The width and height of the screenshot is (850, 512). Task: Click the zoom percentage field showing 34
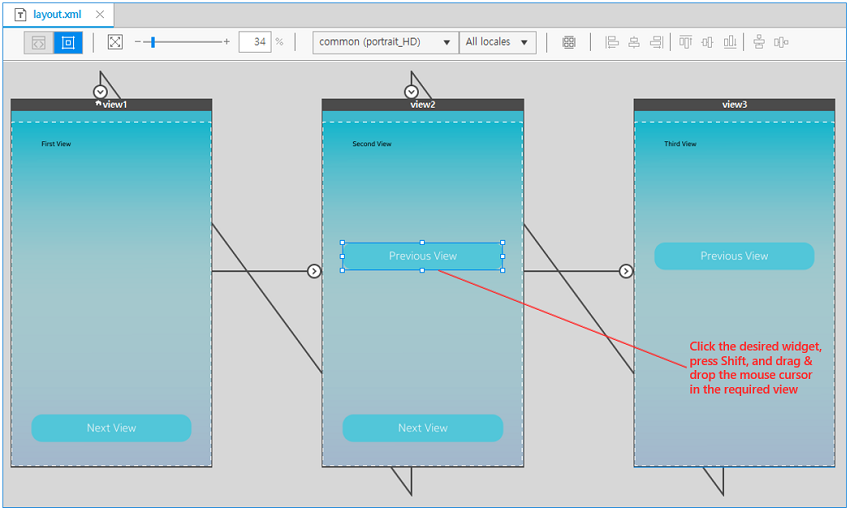[x=256, y=42]
